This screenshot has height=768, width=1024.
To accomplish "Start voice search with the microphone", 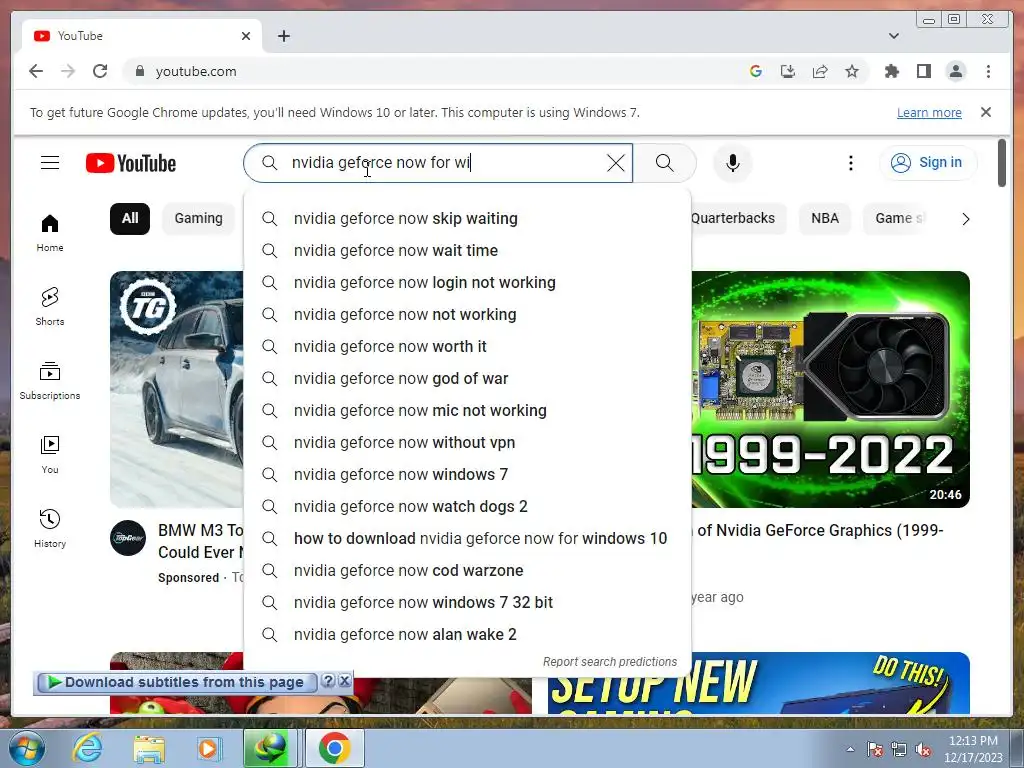I will pyautogui.click(x=733, y=163).
